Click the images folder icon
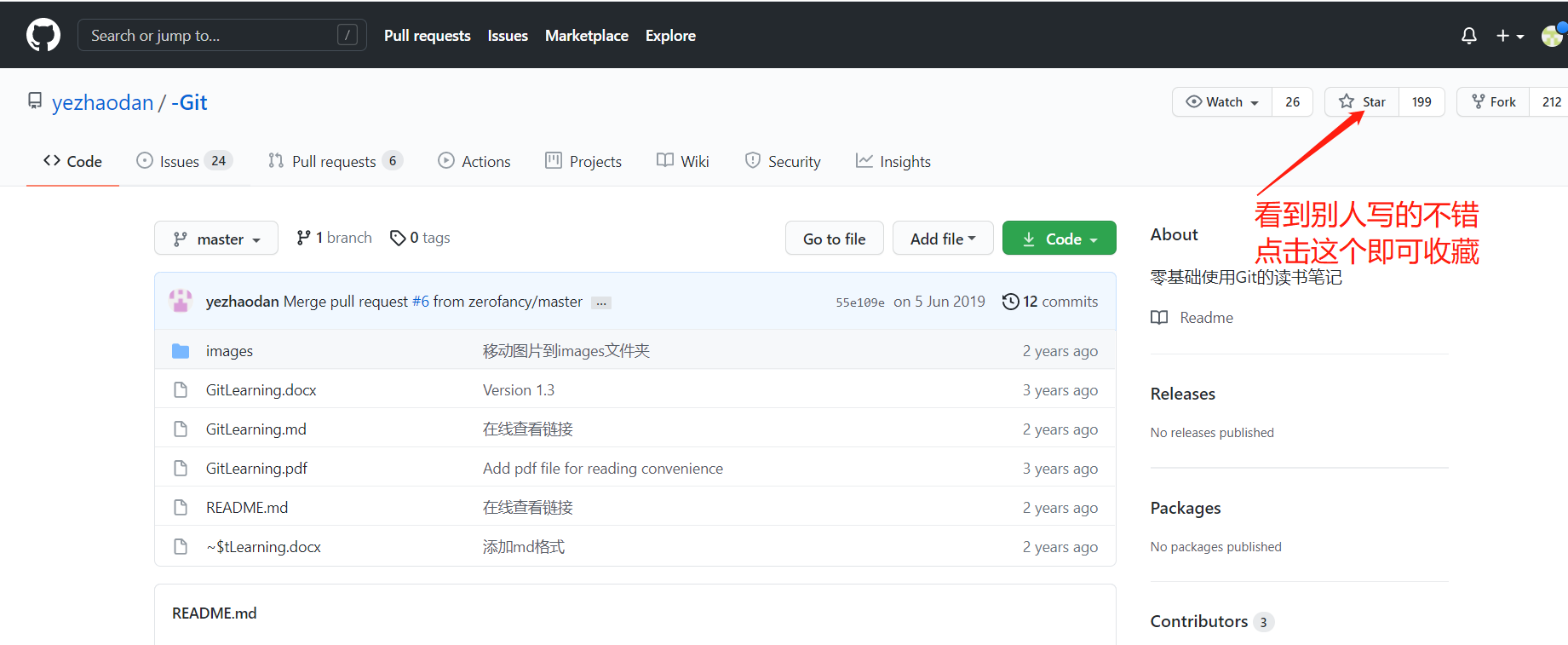This screenshot has height=645, width=1568. tap(181, 351)
